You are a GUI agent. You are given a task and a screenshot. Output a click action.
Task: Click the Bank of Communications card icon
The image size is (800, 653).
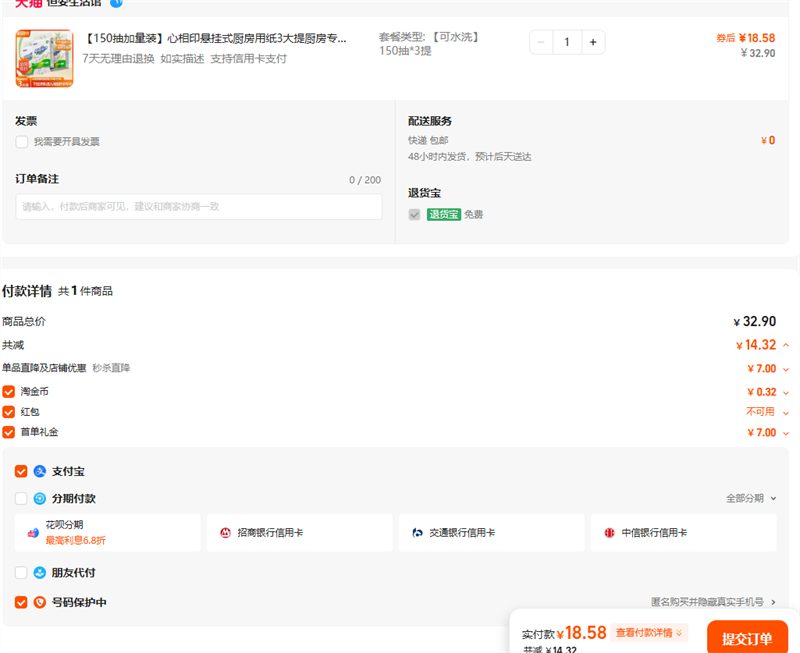click(x=418, y=533)
